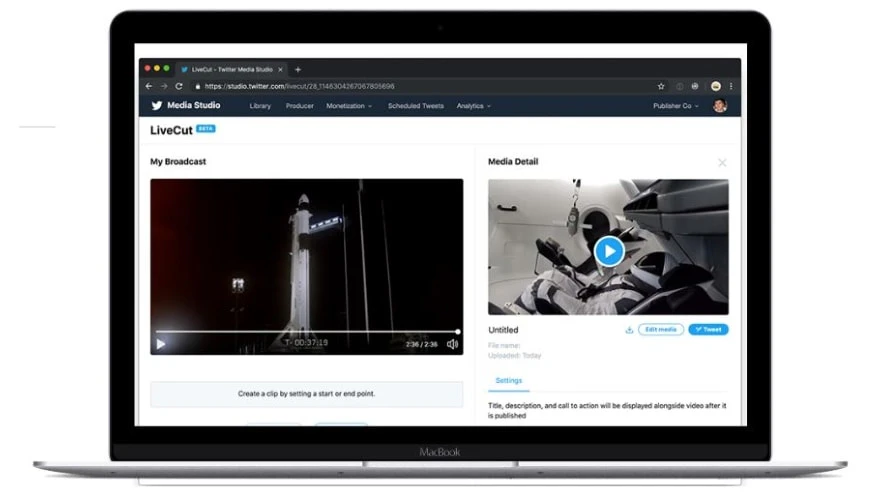This screenshot has height=500, width=890.
Task: Click the yellow Chrome profile avatar
Action: [x=716, y=86]
